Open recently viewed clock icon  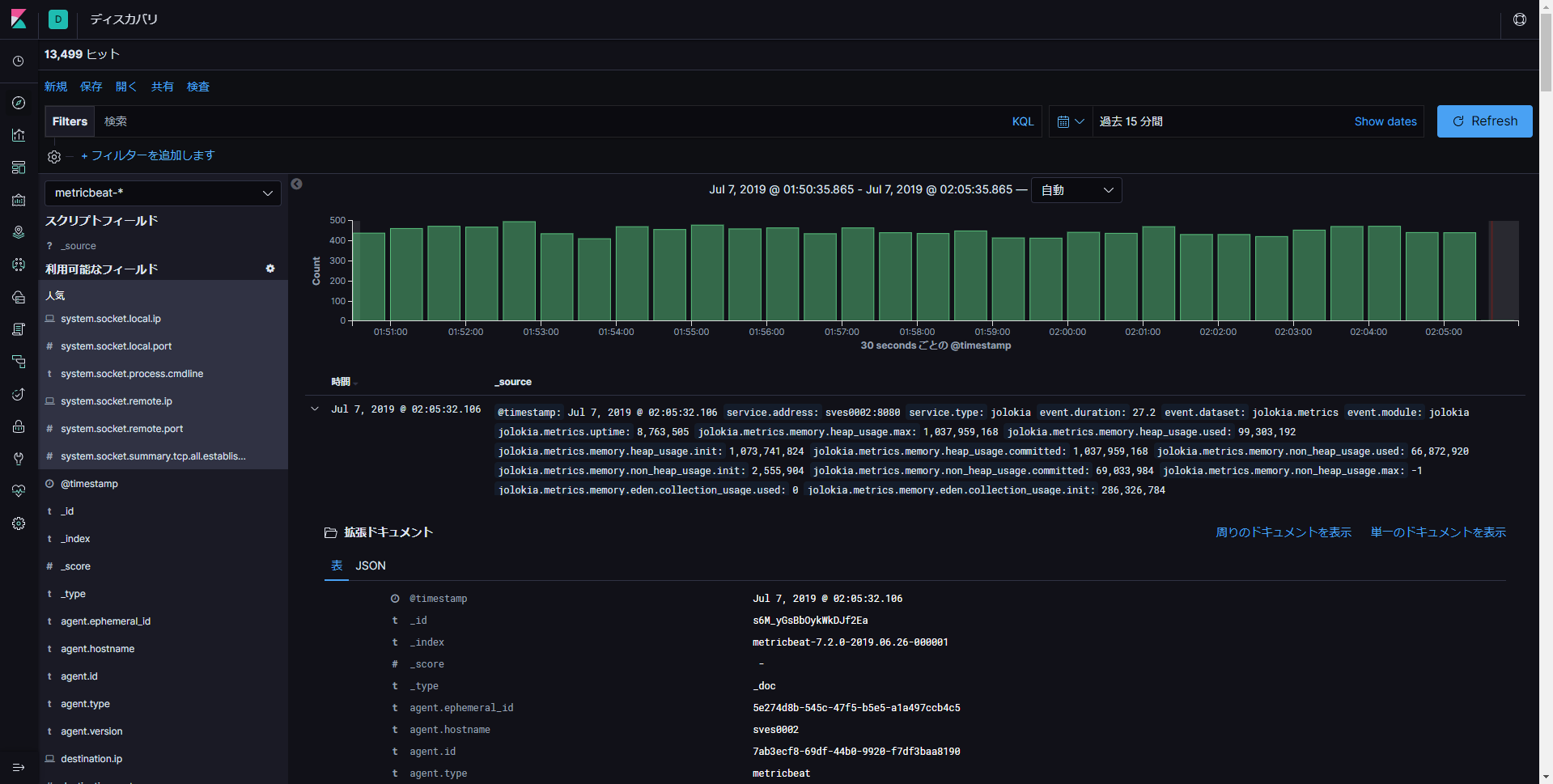(19, 61)
